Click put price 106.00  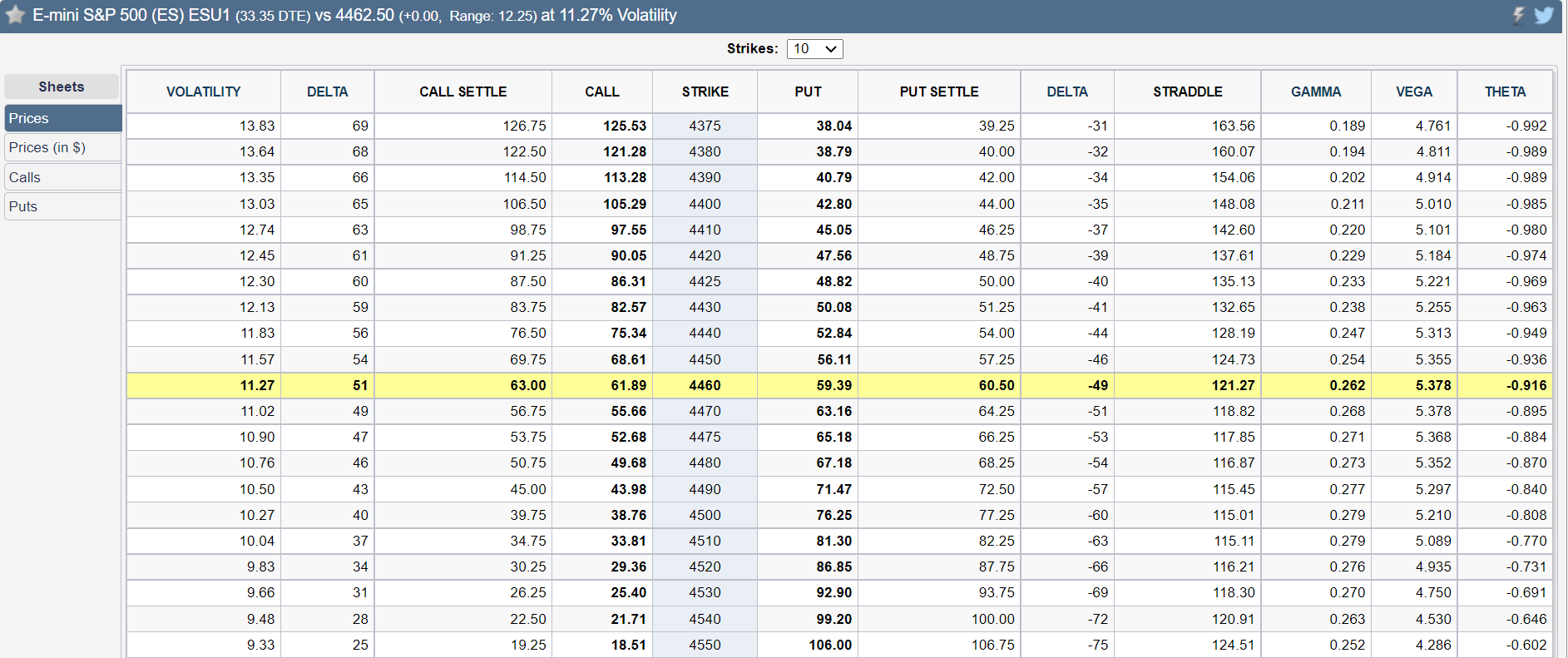click(x=830, y=645)
